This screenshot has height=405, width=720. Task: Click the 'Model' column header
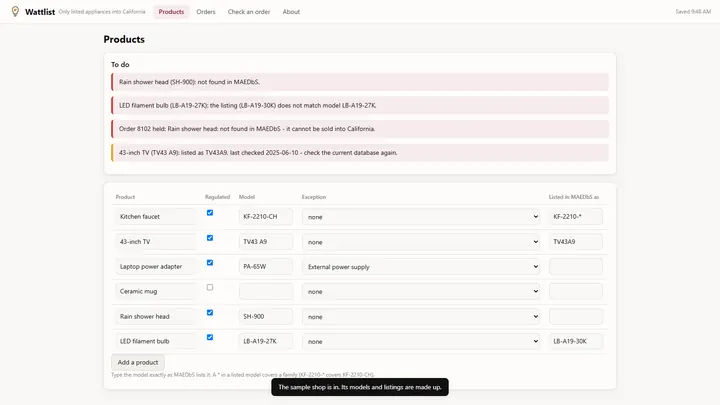pos(247,197)
